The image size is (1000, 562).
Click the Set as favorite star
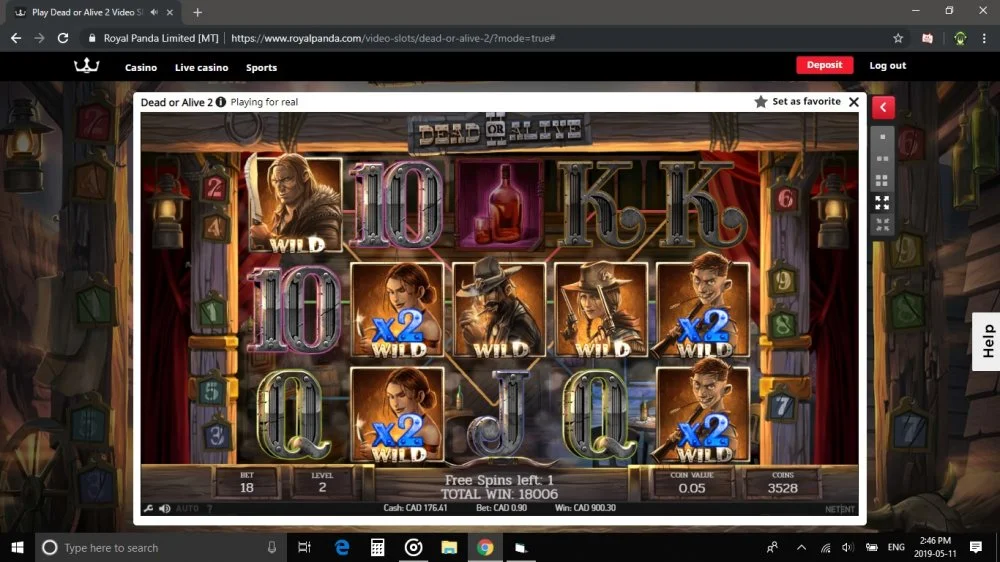pyautogui.click(x=760, y=102)
